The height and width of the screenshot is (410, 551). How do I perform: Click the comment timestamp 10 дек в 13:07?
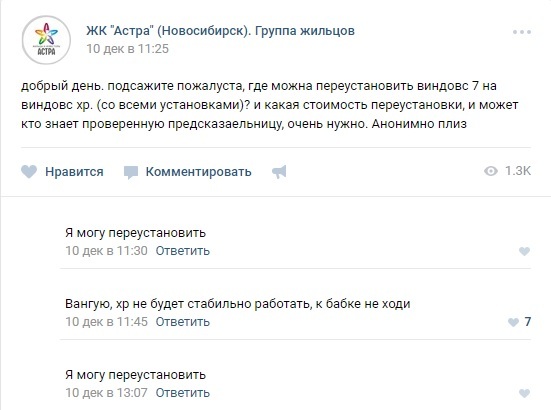(x=106, y=393)
